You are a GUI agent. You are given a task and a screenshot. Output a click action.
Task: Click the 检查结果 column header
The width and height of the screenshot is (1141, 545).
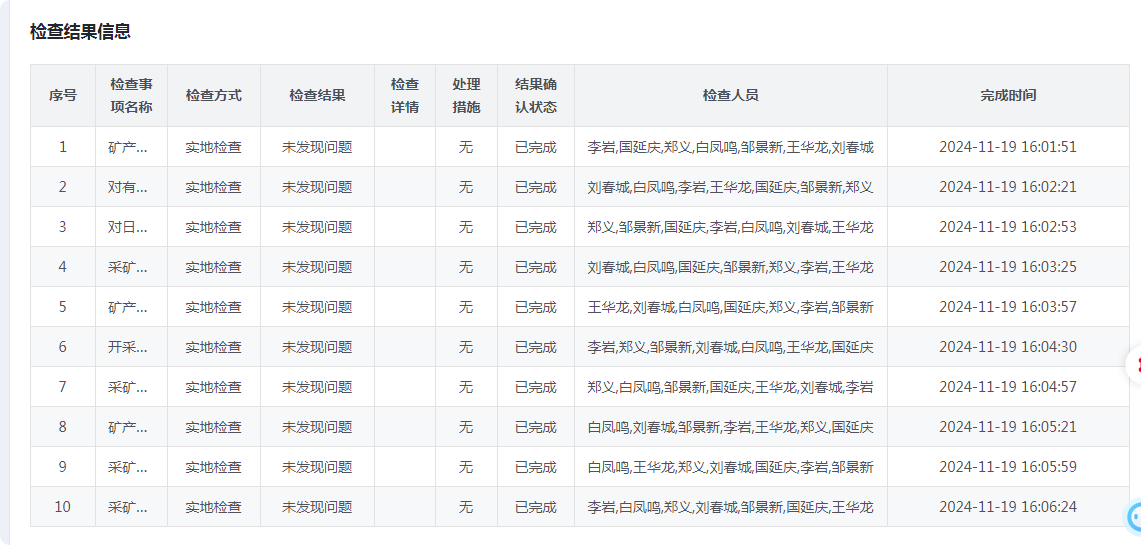pyautogui.click(x=317, y=95)
